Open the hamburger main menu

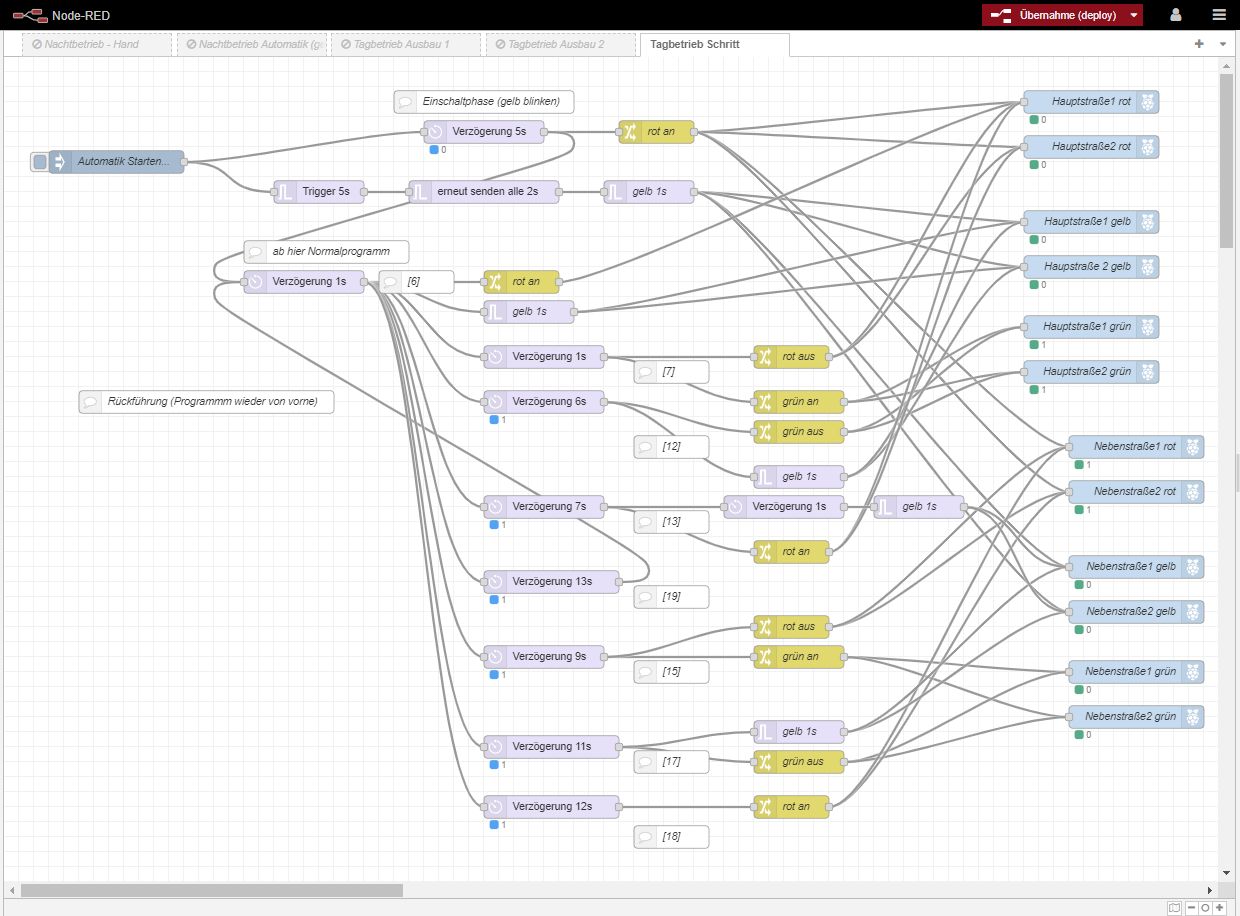click(x=1218, y=15)
